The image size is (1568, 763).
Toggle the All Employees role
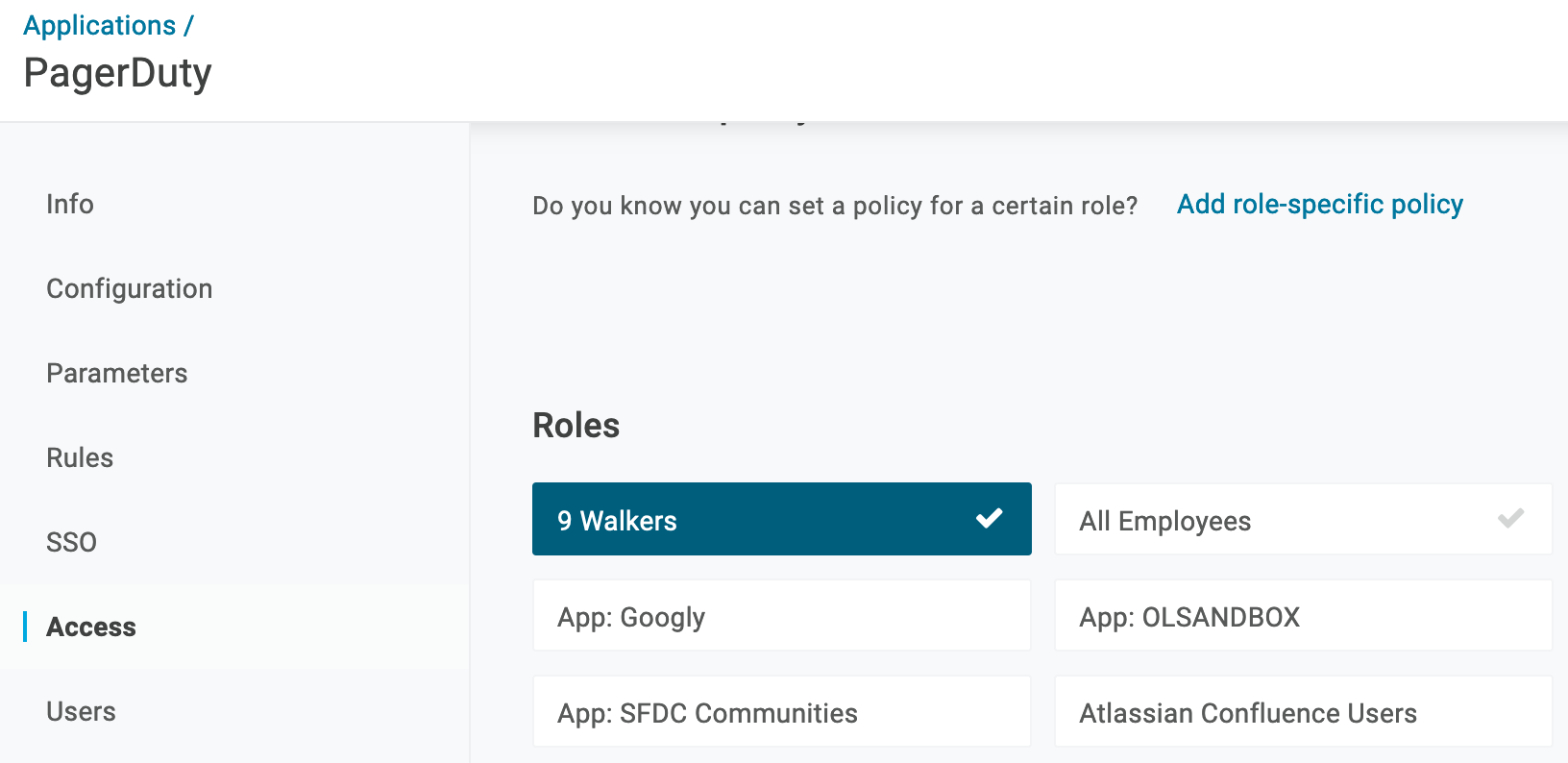(x=1304, y=519)
